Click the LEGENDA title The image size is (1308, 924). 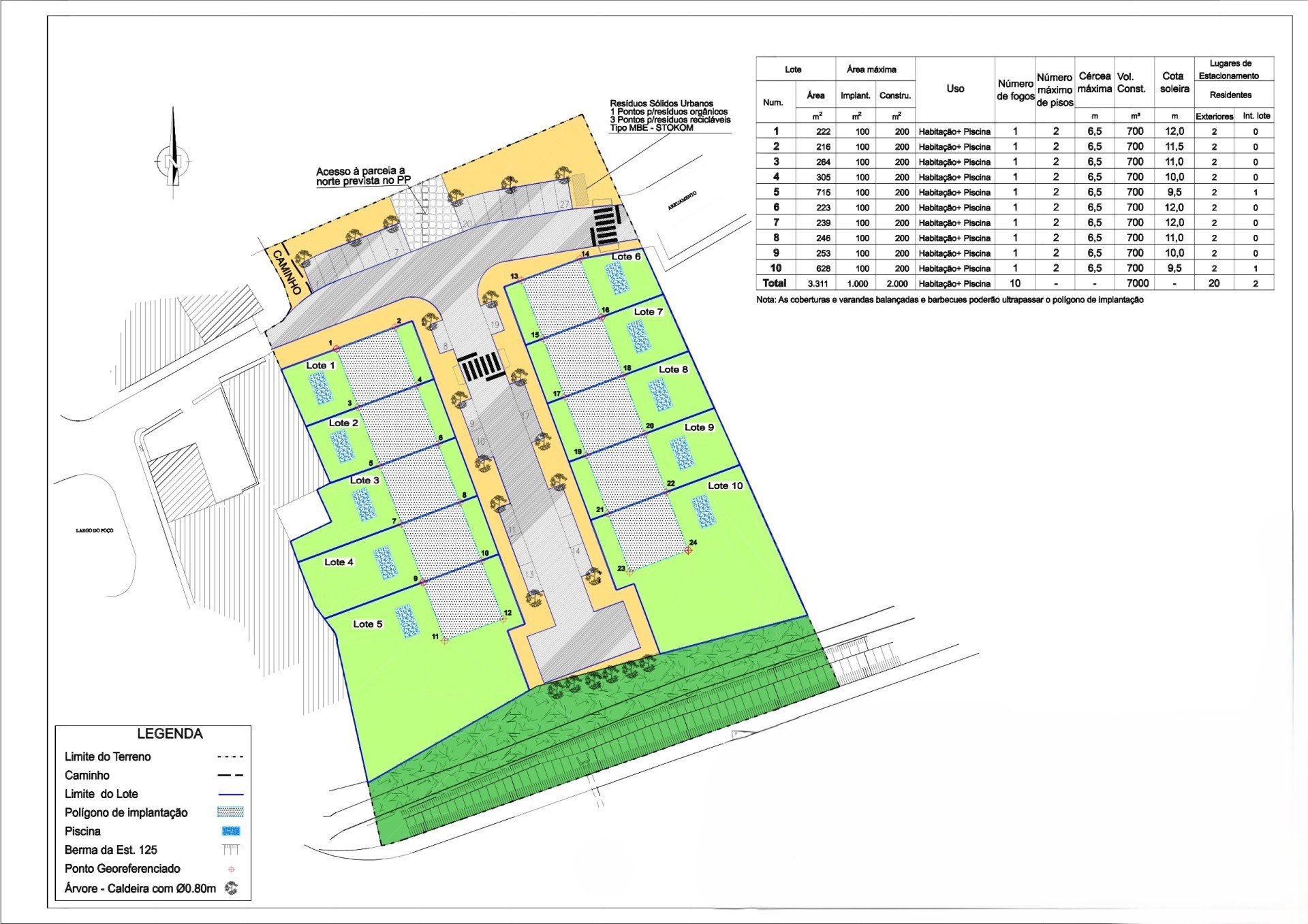pyautogui.click(x=170, y=733)
